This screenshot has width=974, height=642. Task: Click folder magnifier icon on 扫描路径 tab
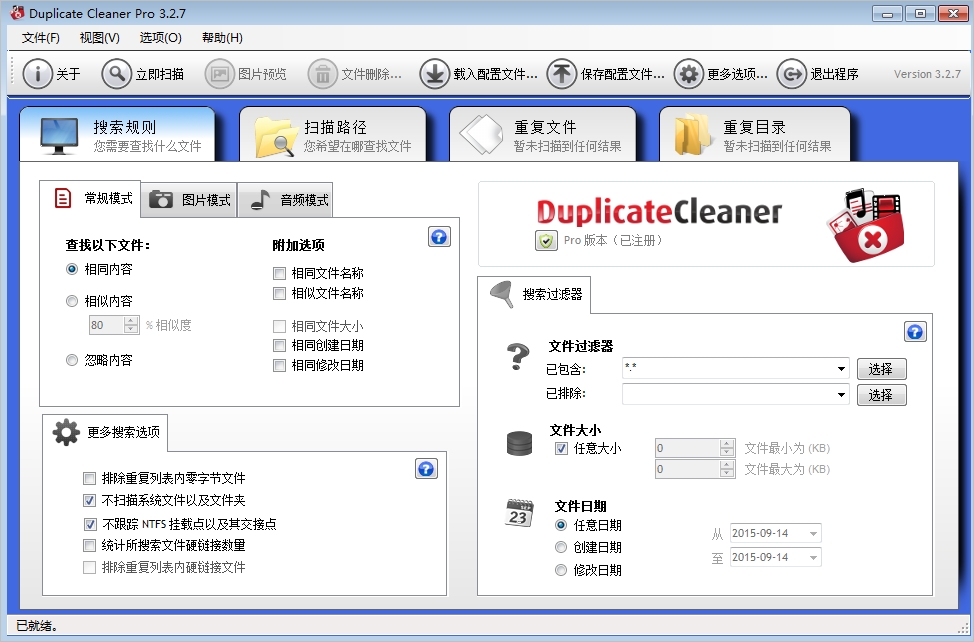click(x=276, y=137)
